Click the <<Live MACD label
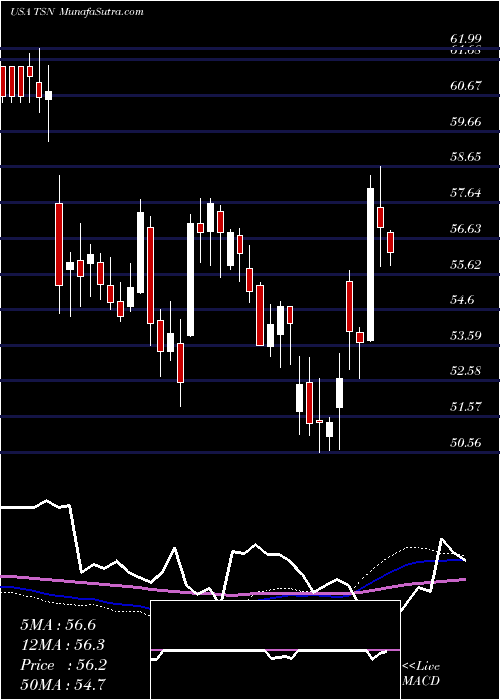 421,674
